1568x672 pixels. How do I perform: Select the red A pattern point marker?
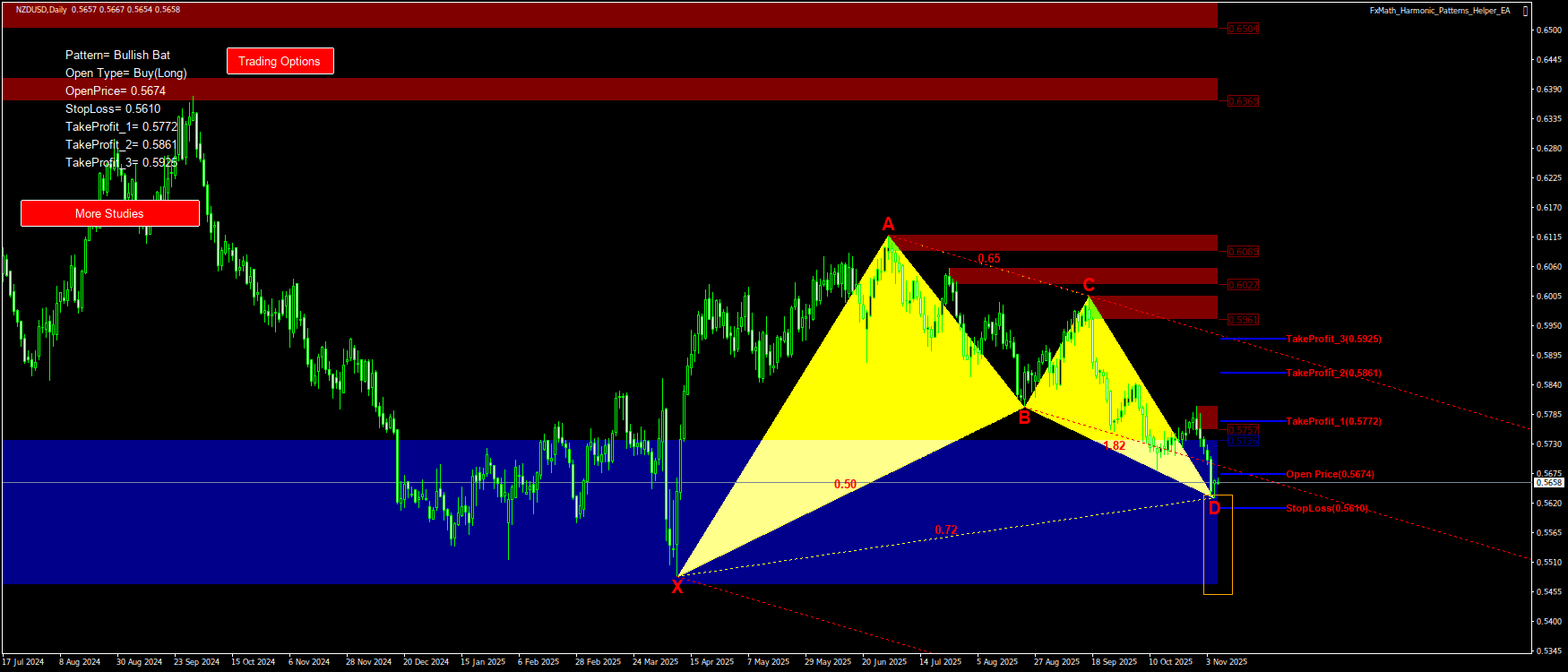pyautogui.click(x=888, y=224)
